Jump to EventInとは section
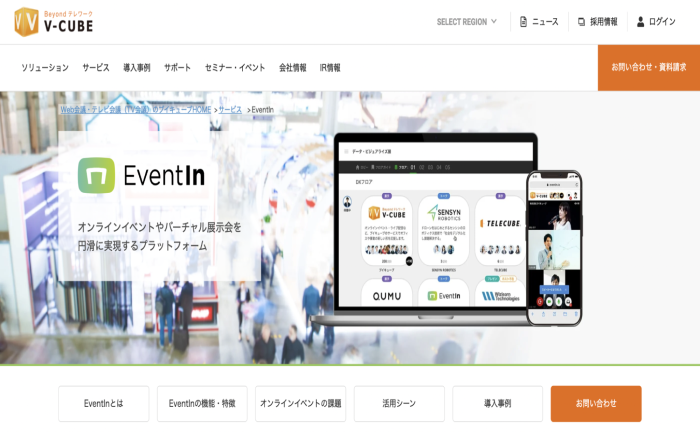The width and height of the screenshot is (700, 432). pyautogui.click(x=104, y=403)
